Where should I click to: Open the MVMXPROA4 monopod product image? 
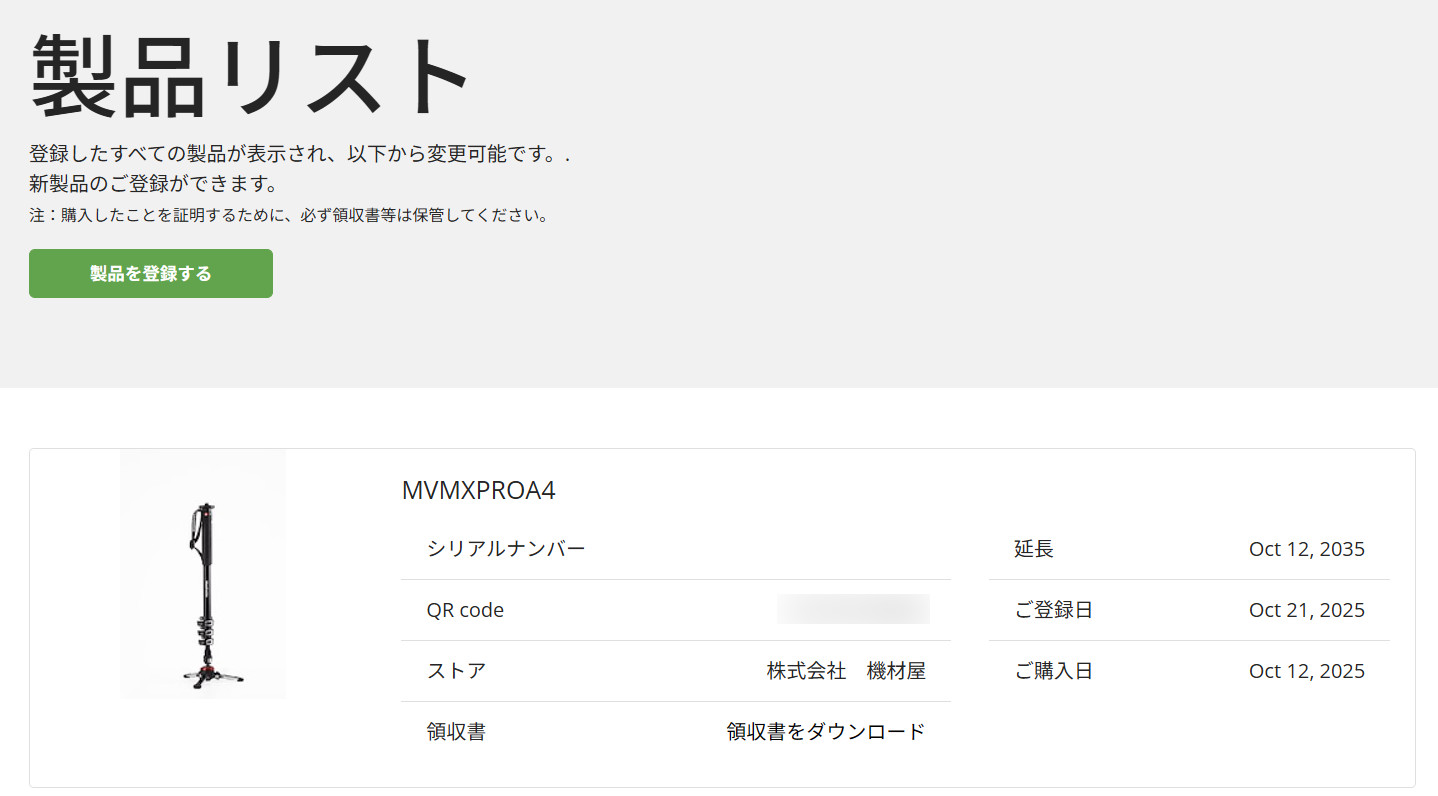coord(203,574)
